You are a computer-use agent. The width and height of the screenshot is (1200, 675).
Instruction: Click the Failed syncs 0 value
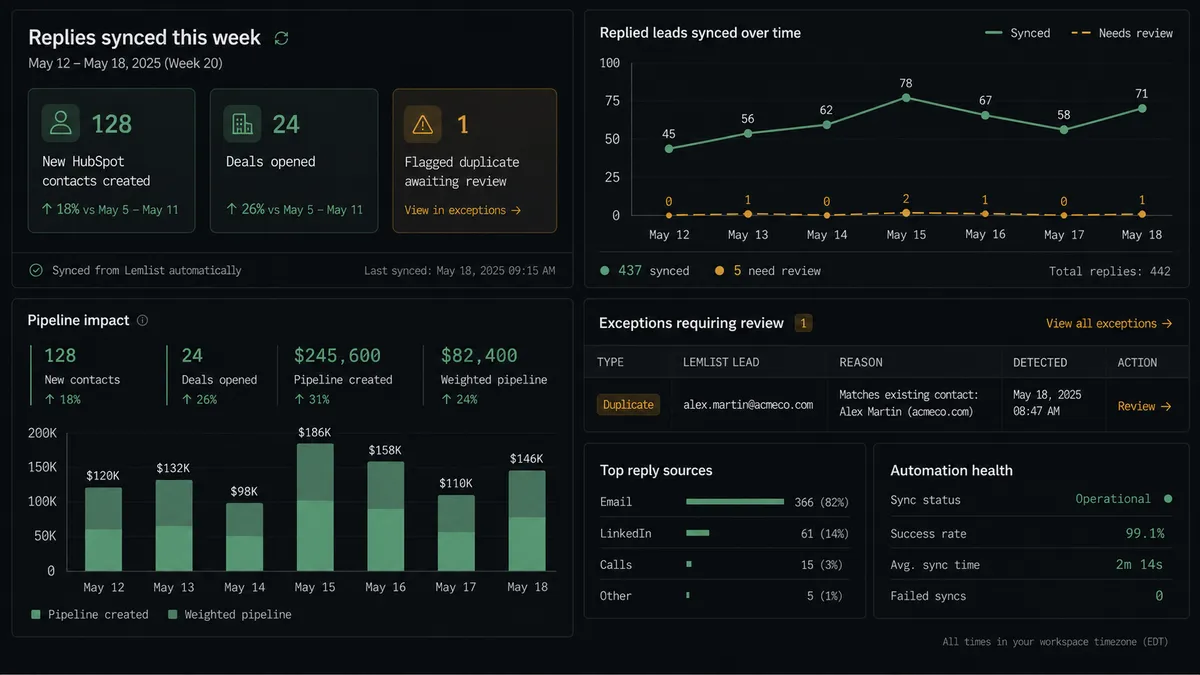(x=1159, y=596)
